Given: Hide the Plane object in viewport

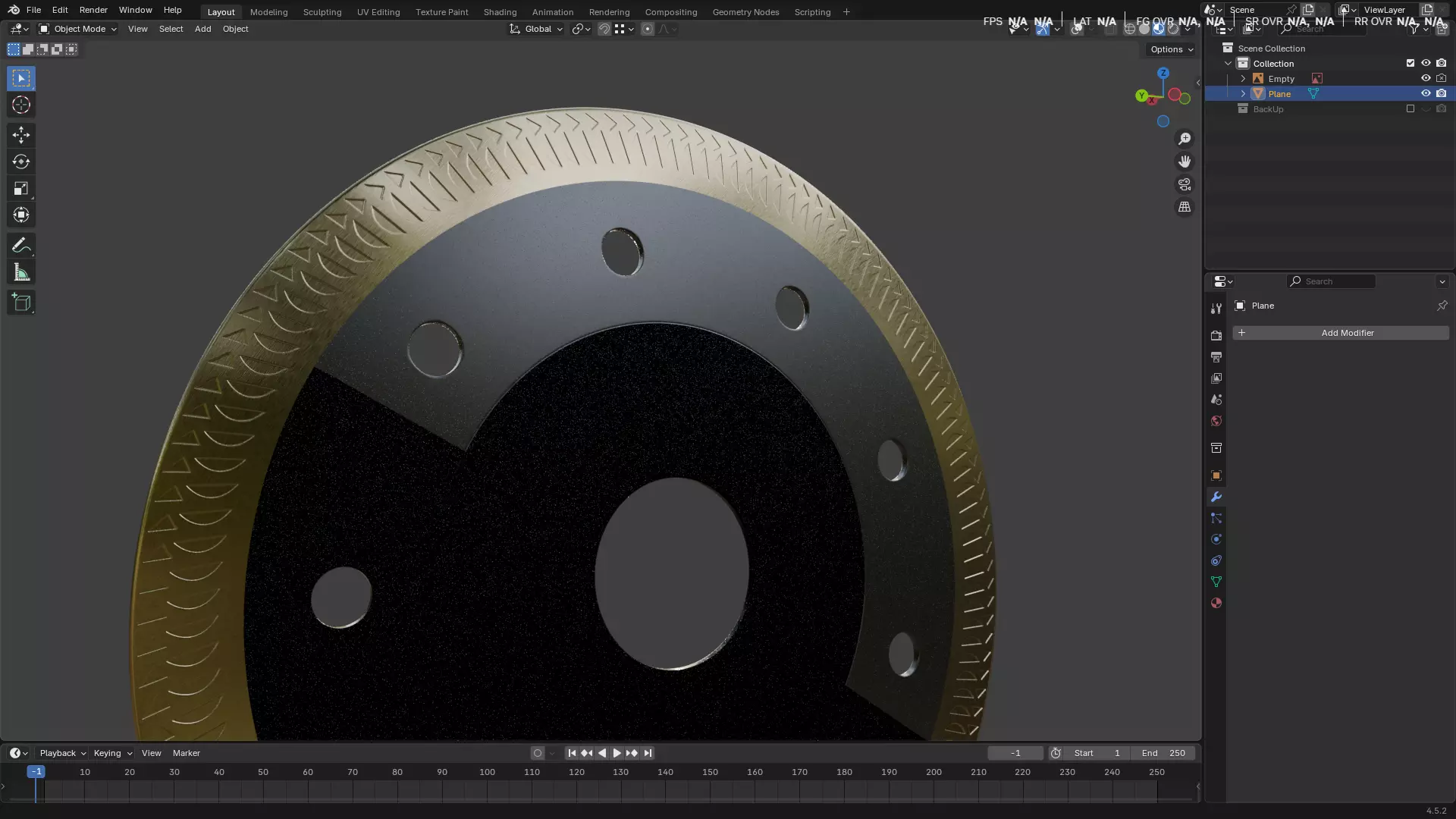Looking at the screenshot, I should (x=1426, y=93).
